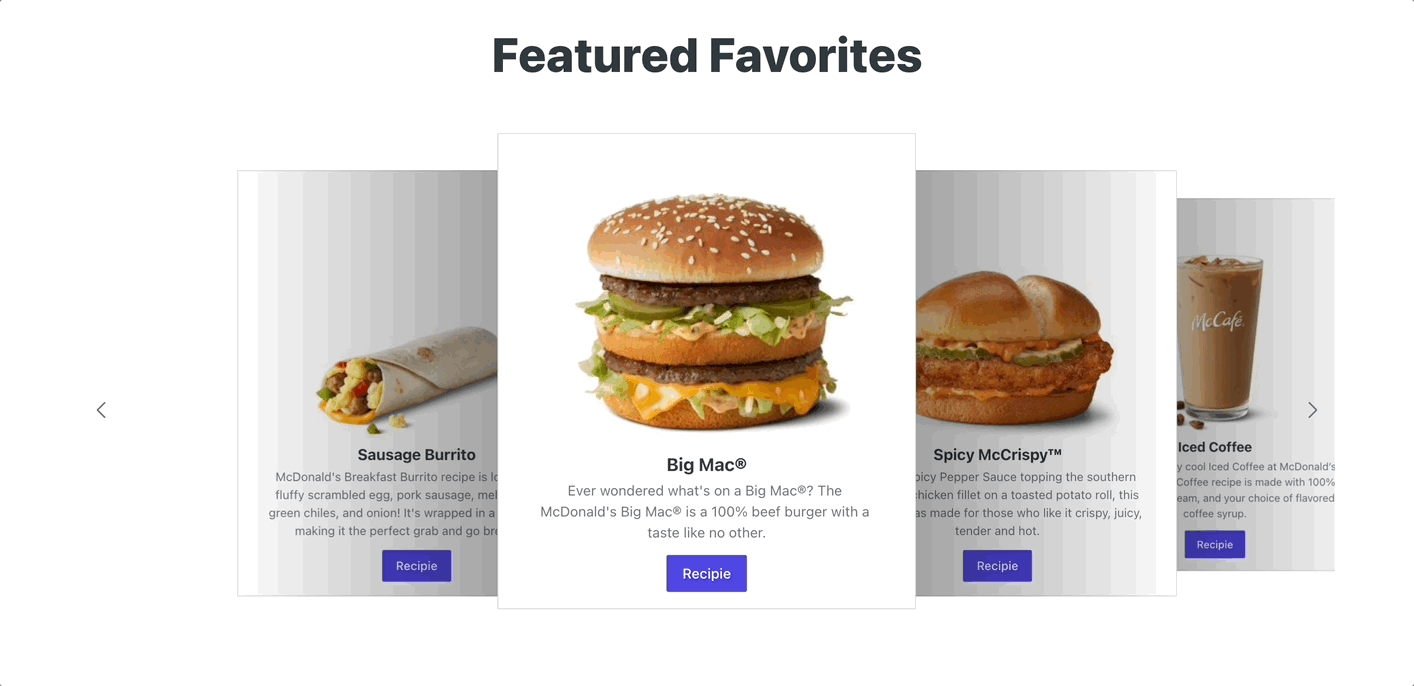Click the Sausage Burrito description text
1414x686 pixels.
point(383,504)
